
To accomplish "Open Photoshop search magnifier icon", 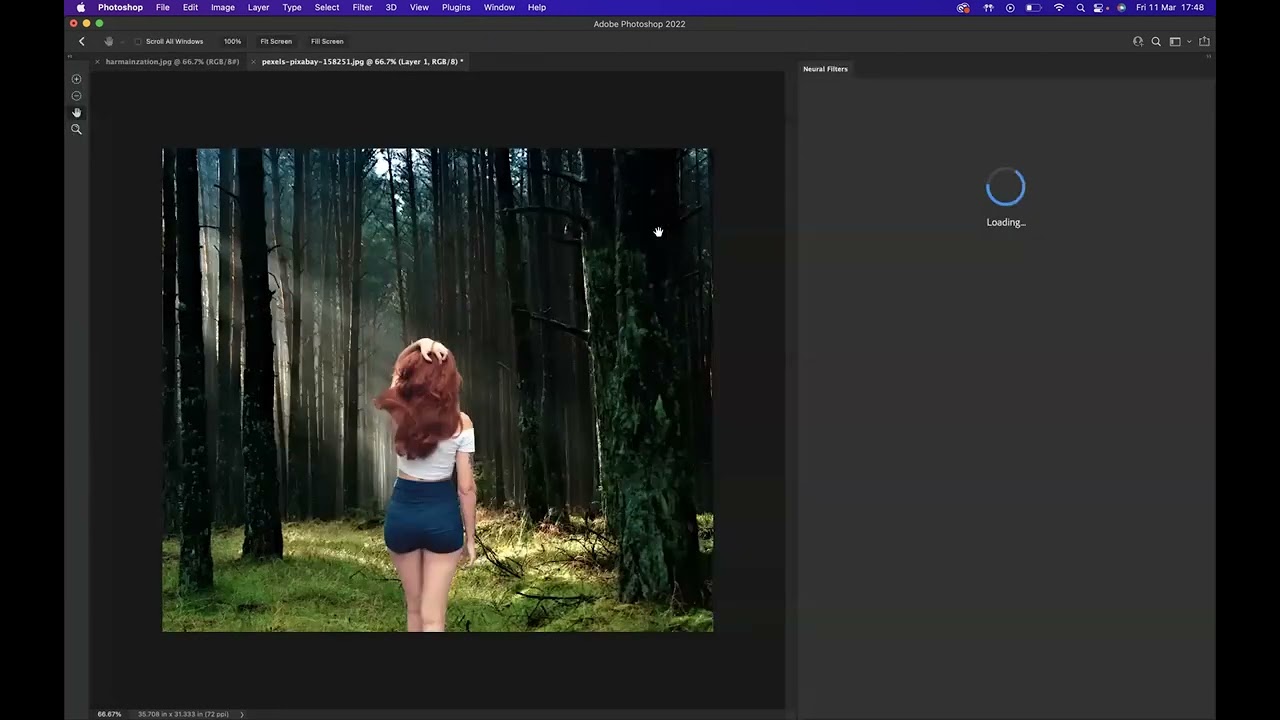I will 1156,41.
